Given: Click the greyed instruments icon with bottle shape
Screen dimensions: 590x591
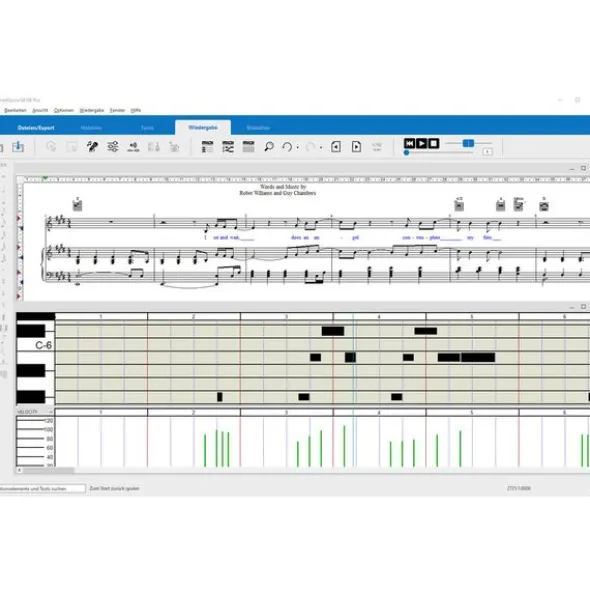Looking at the screenshot, I should click(153, 147).
